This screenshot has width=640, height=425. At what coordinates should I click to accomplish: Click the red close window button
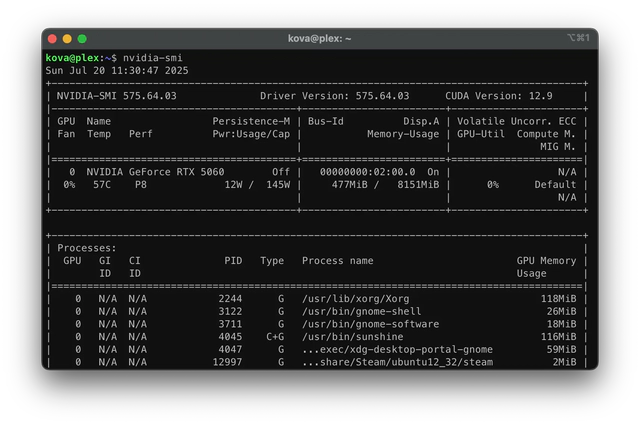(x=53, y=38)
